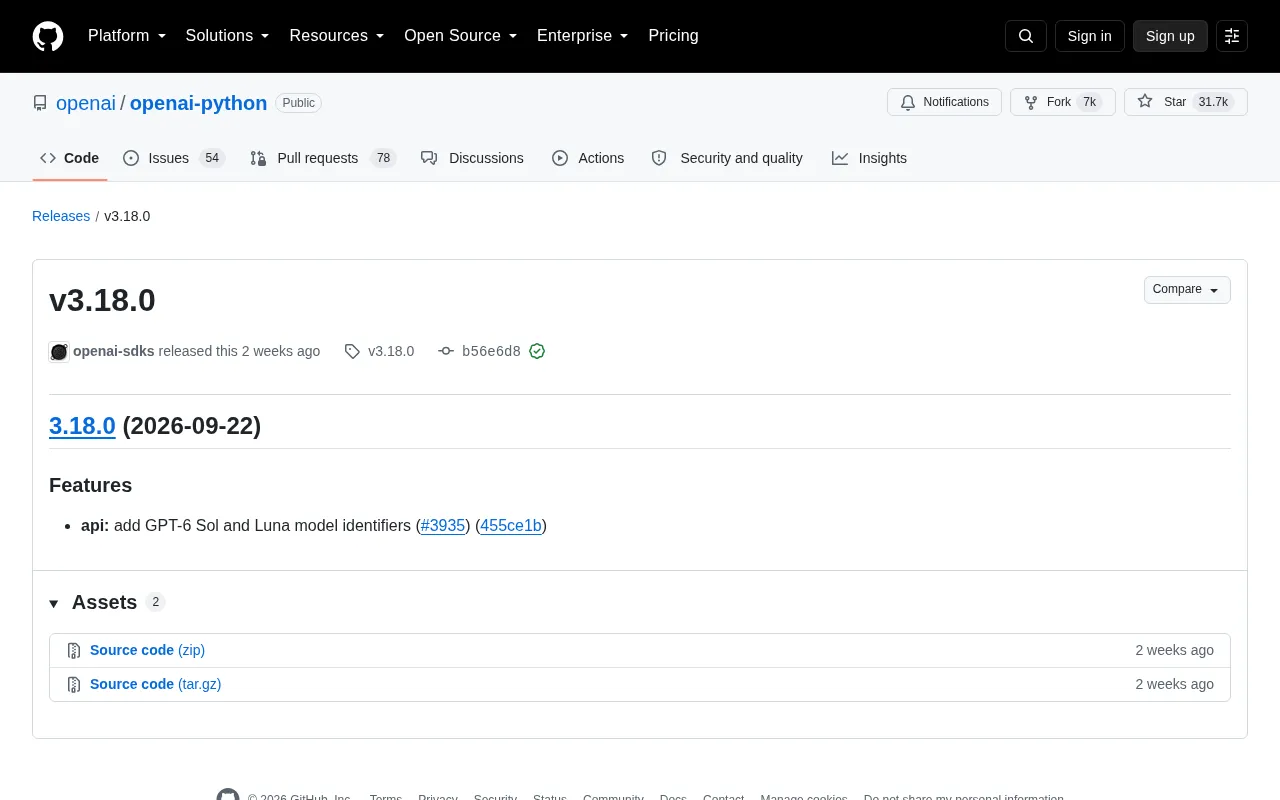Expand the Solutions menu
Image resolution: width=1280 pixels, height=800 pixels.
pyautogui.click(x=228, y=36)
